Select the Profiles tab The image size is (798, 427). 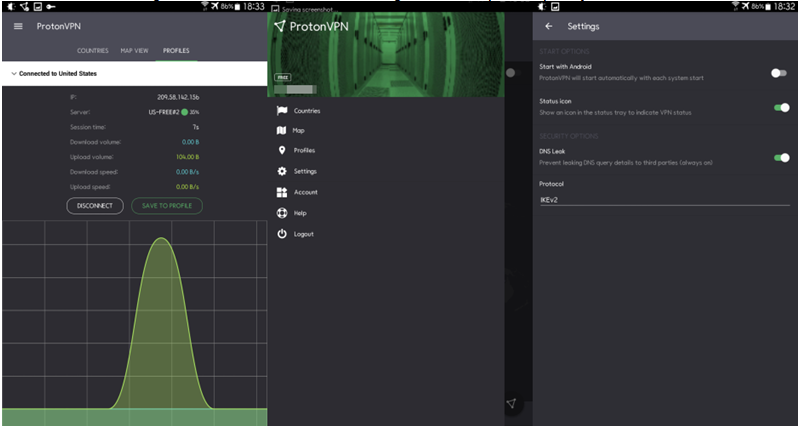click(x=176, y=51)
